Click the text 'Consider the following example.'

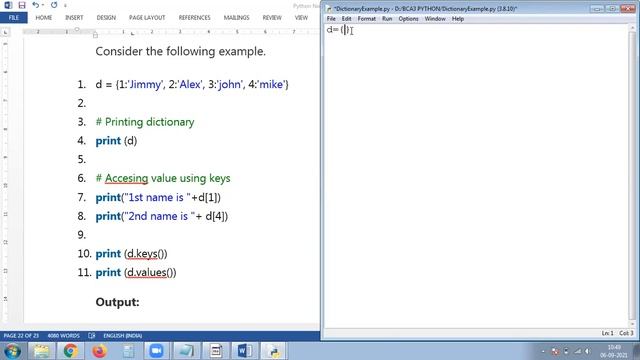coord(180,51)
